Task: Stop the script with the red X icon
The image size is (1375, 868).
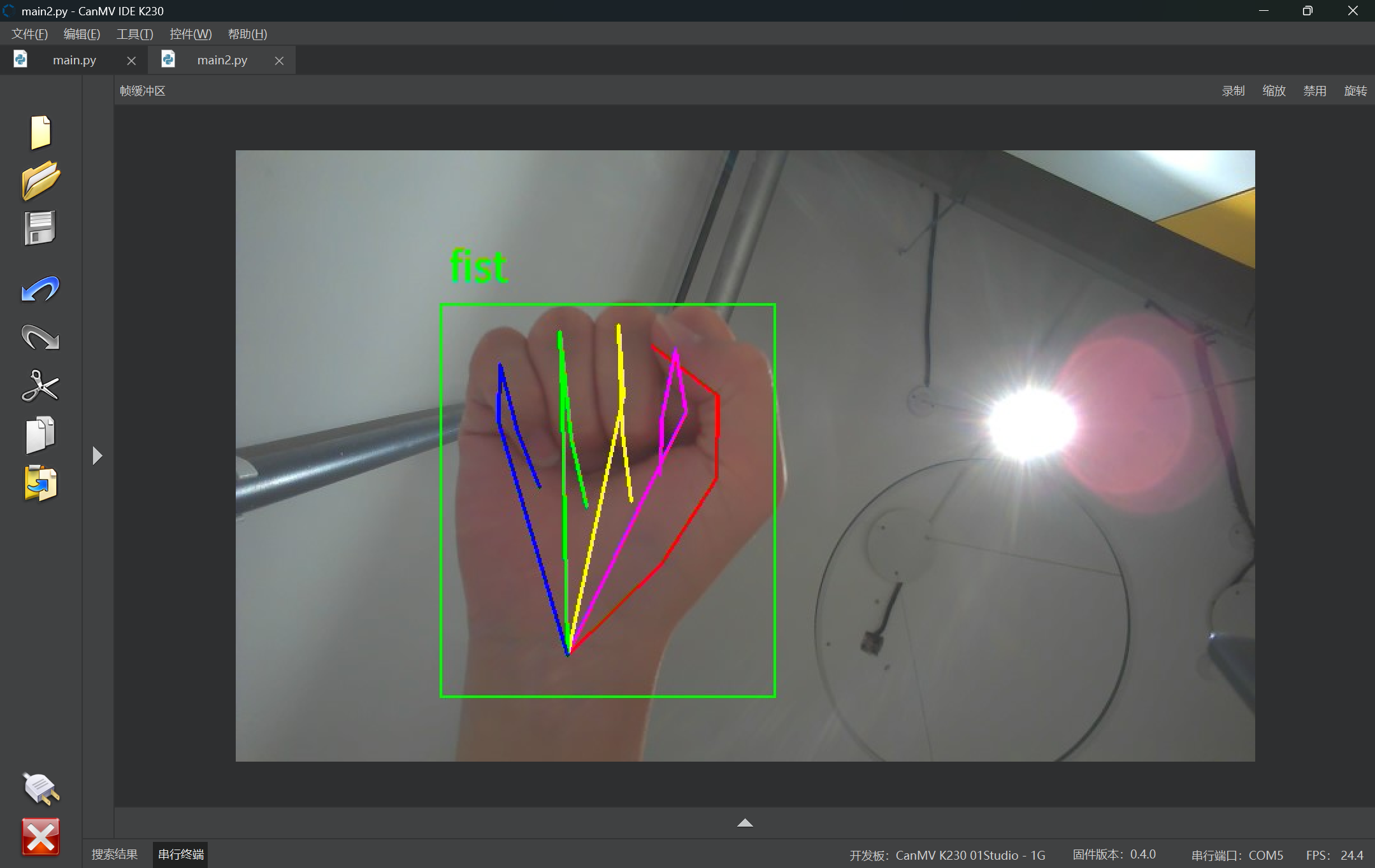Action: click(41, 837)
